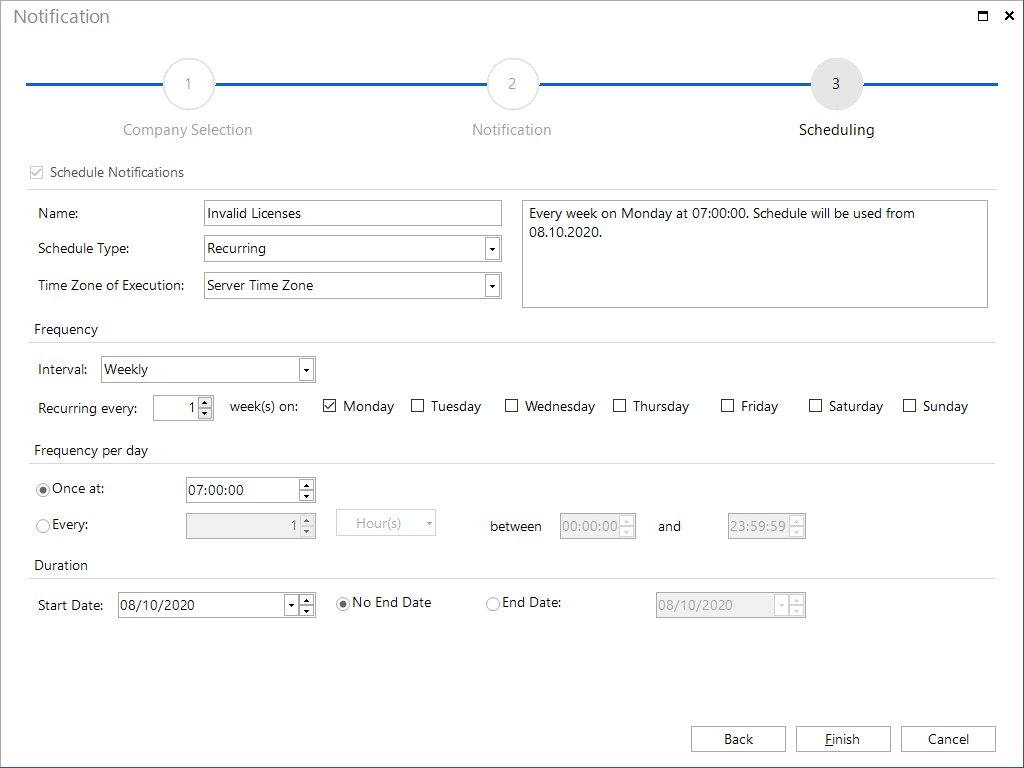Click the Cancel button
The width and height of the screenshot is (1024, 768).
(948, 739)
